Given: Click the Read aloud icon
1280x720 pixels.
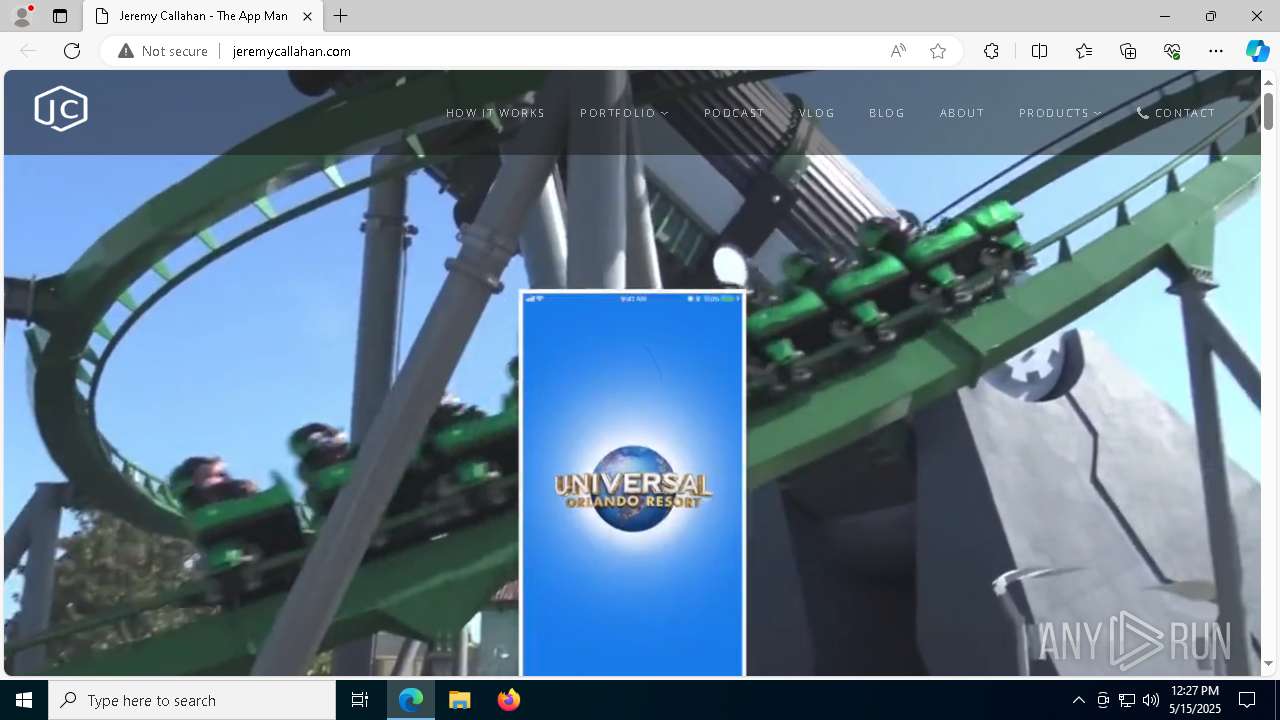Looking at the screenshot, I should (x=898, y=51).
